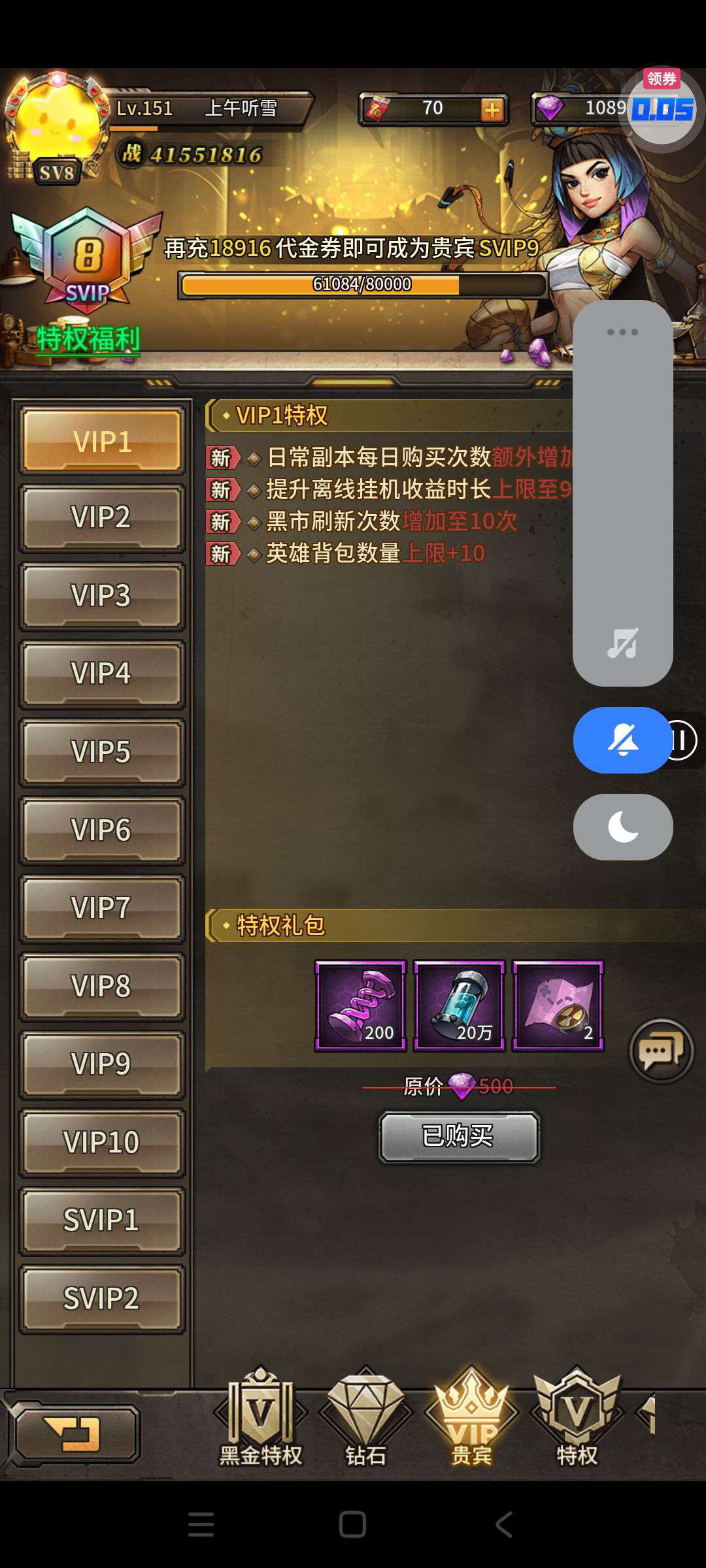Viewport: 706px width, 1568px height.
Task: Tap the yellow back arrow button
Action: coord(76,1434)
